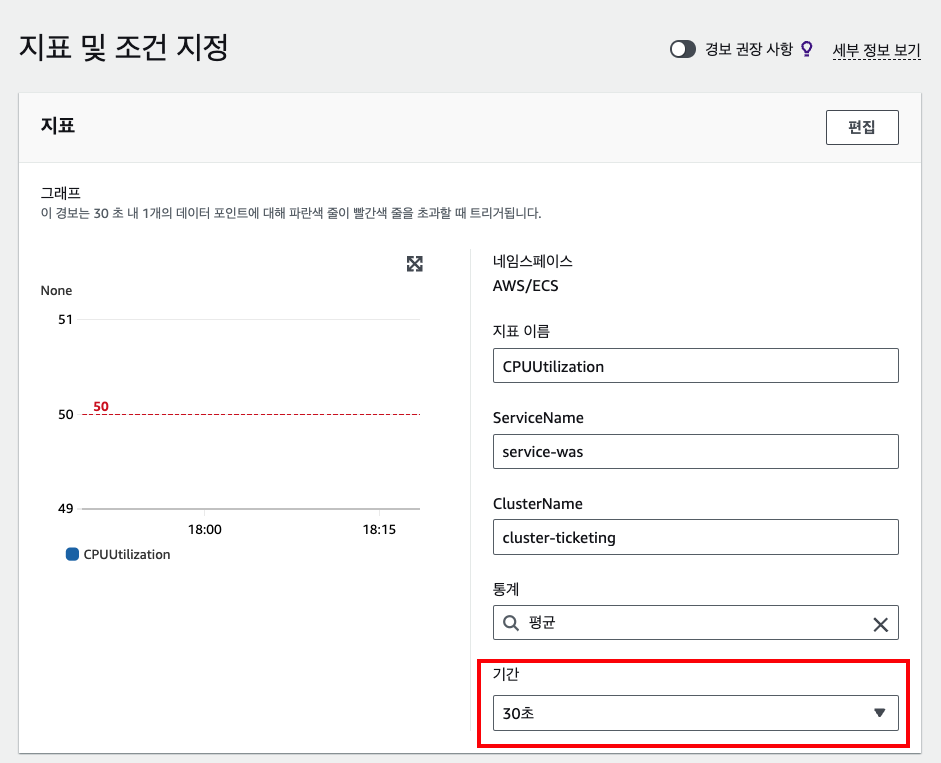The width and height of the screenshot is (941, 763).
Task: Click the 18:15 time axis label
Action: pyautogui.click(x=379, y=529)
